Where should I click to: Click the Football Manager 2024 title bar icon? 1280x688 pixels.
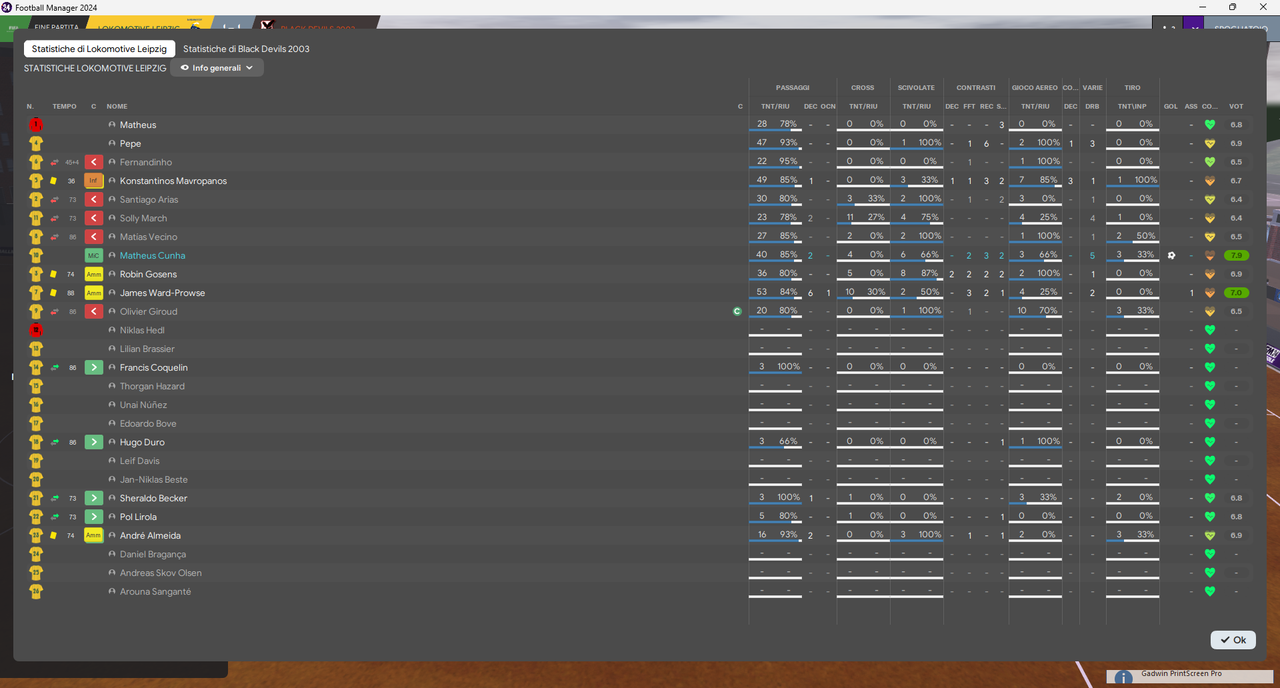click(x=7, y=7)
